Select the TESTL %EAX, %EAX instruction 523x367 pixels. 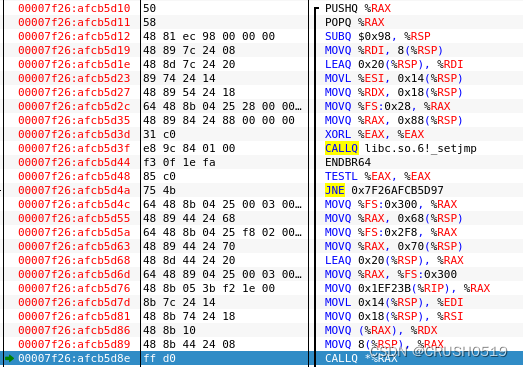point(378,176)
